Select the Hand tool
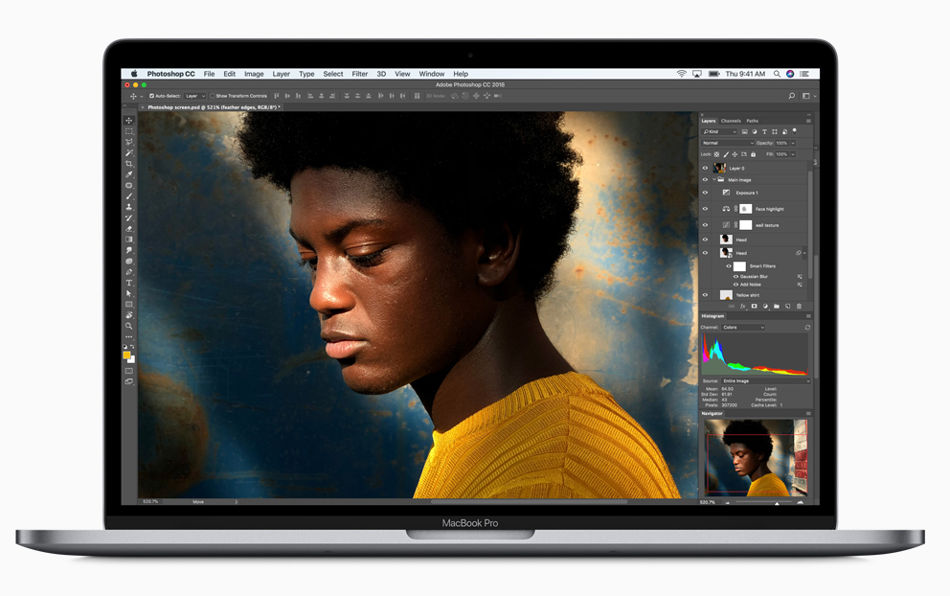The width and height of the screenshot is (950, 596). click(x=128, y=316)
